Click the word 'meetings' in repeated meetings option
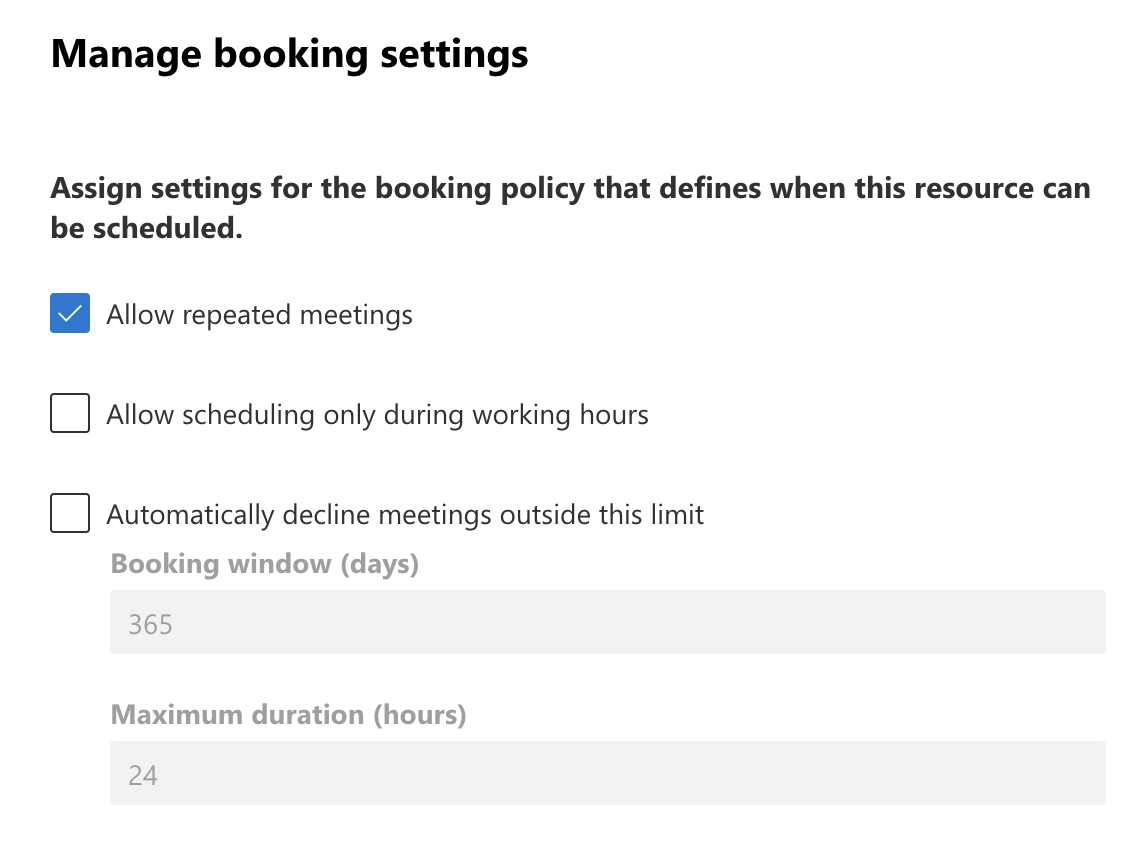The width and height of the screenshot is (1144, 842). pos(356,316)
